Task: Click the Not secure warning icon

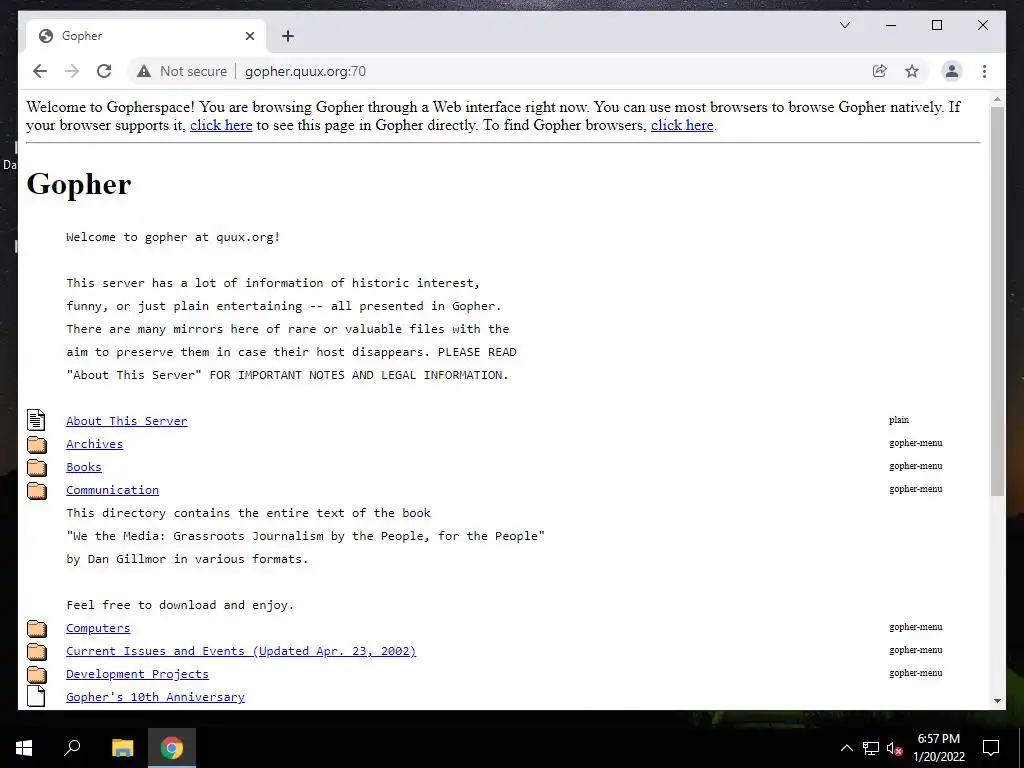Action: click(144, 71)
